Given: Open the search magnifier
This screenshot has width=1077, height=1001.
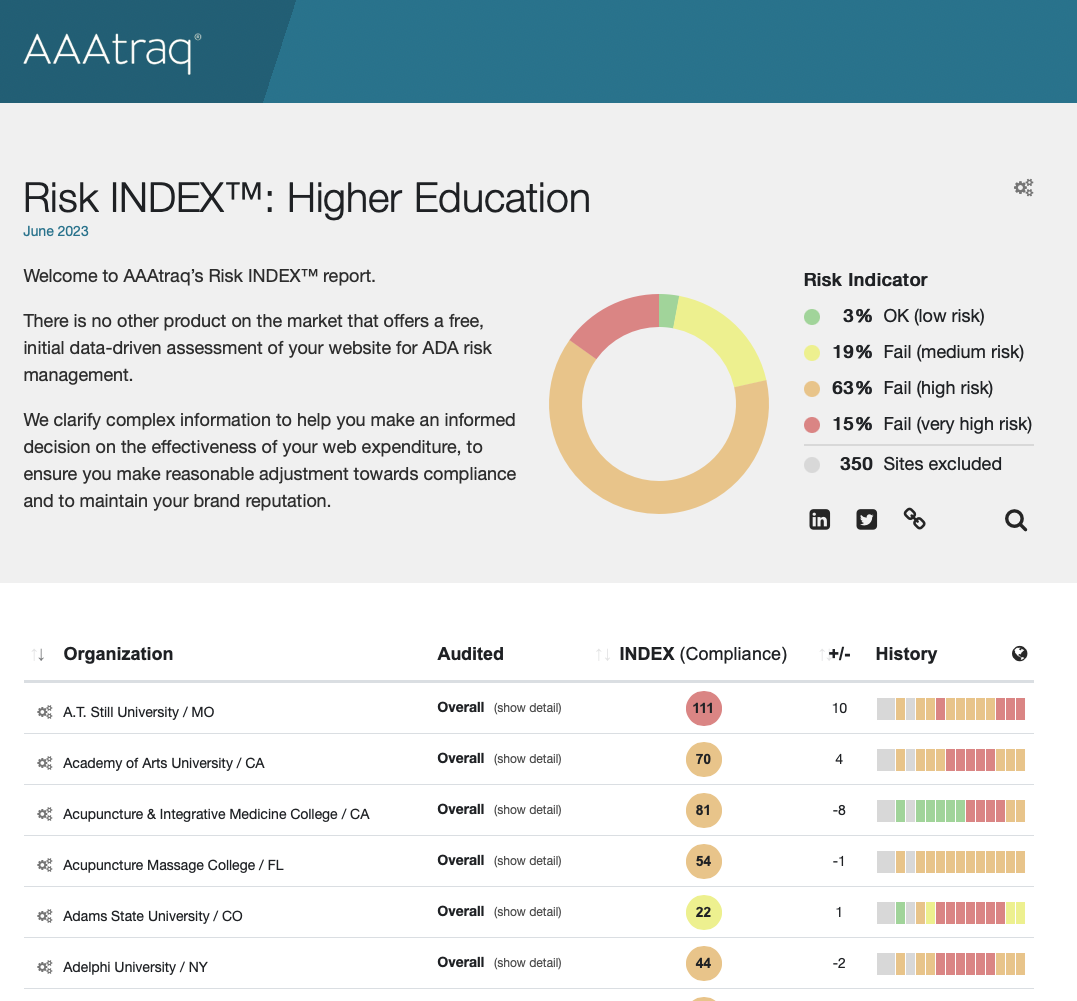Looking at the screenshot, I should point(1015,520).
